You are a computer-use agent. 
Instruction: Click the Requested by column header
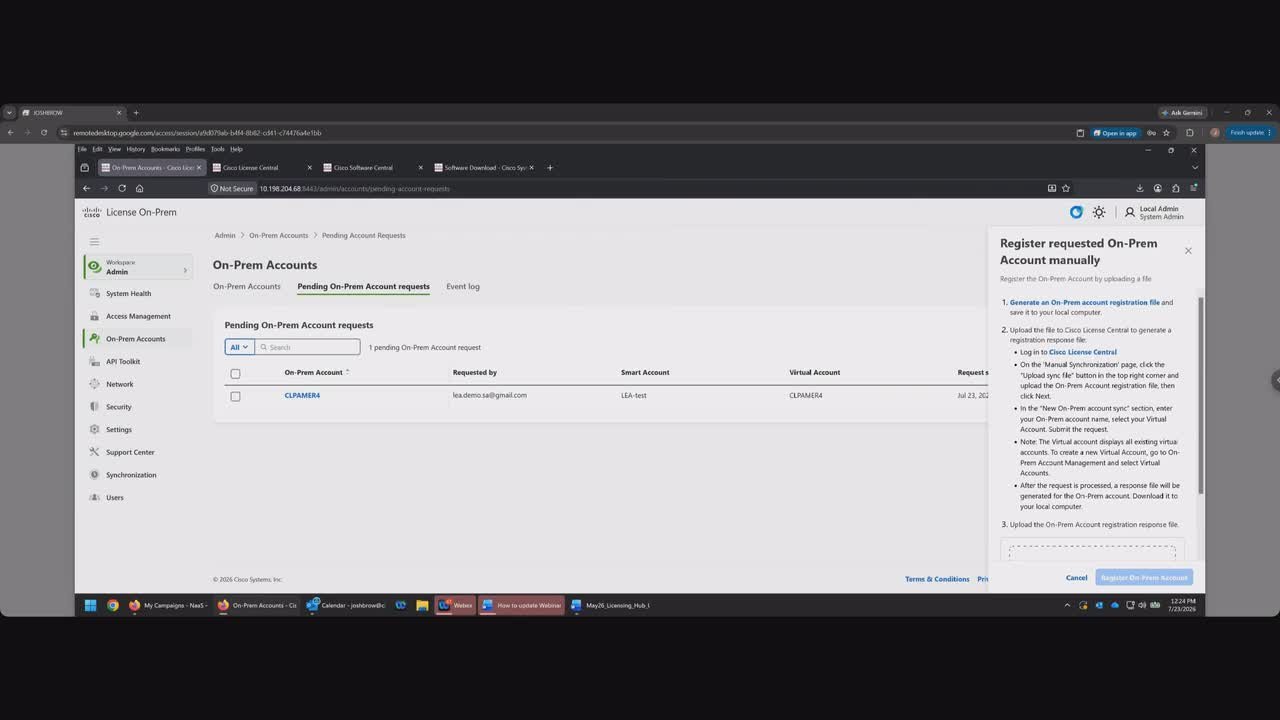475,373
